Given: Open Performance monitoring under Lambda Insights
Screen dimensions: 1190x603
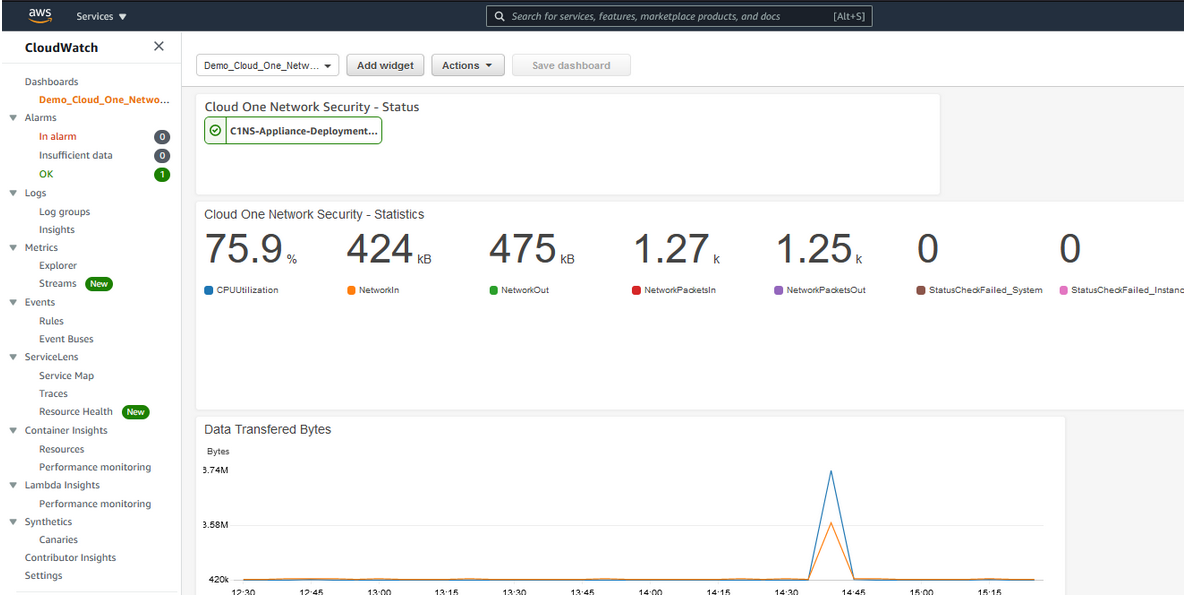Looking at the screenshot, I should click(95, 504).
